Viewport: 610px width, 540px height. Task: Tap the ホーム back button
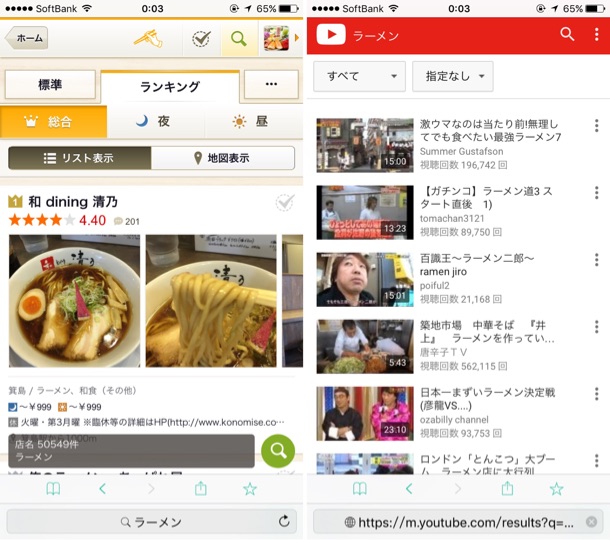[x=26, y=38]
